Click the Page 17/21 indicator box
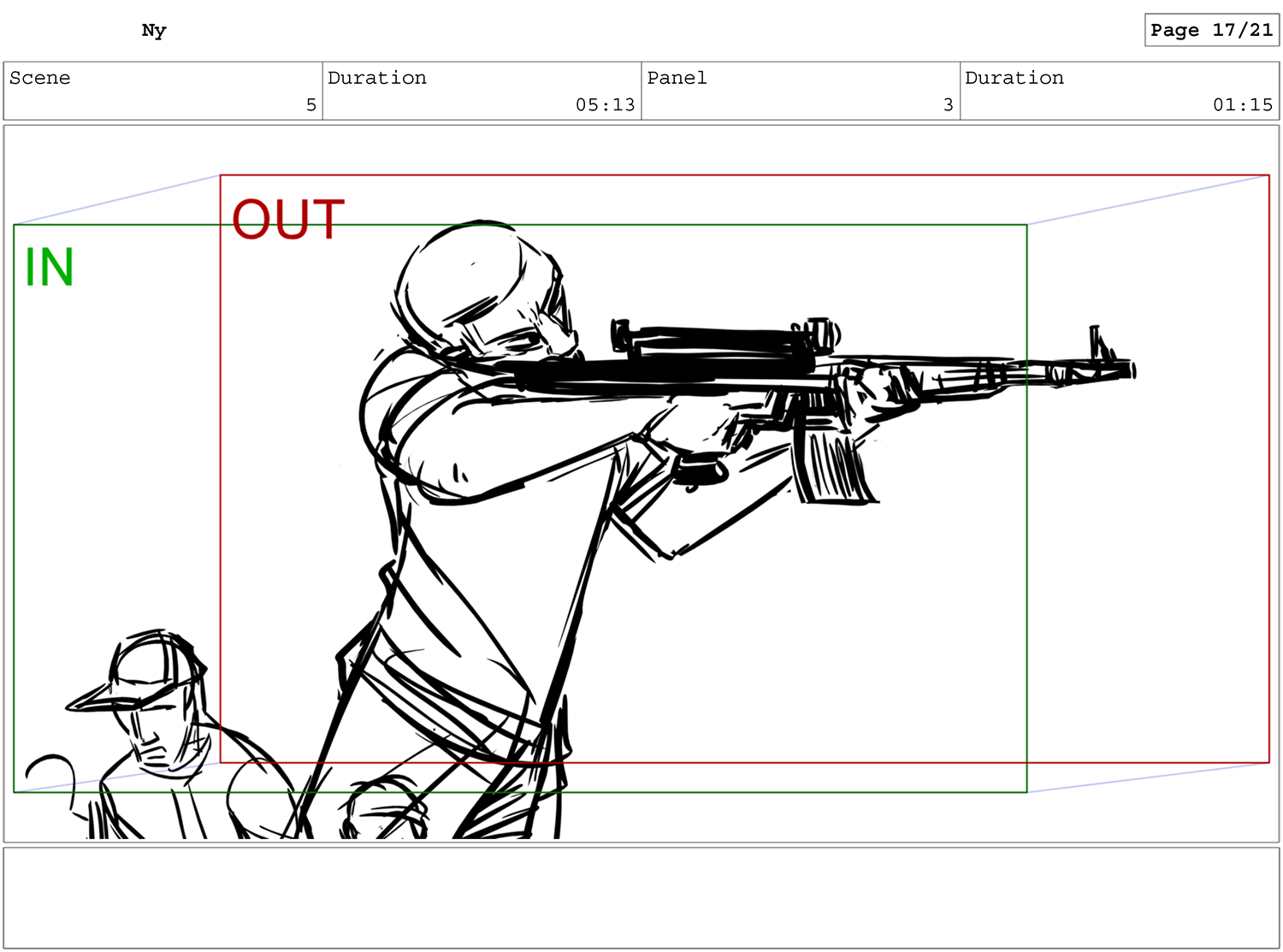This screenshot has height=952, width=1283. coord(1211,30)
